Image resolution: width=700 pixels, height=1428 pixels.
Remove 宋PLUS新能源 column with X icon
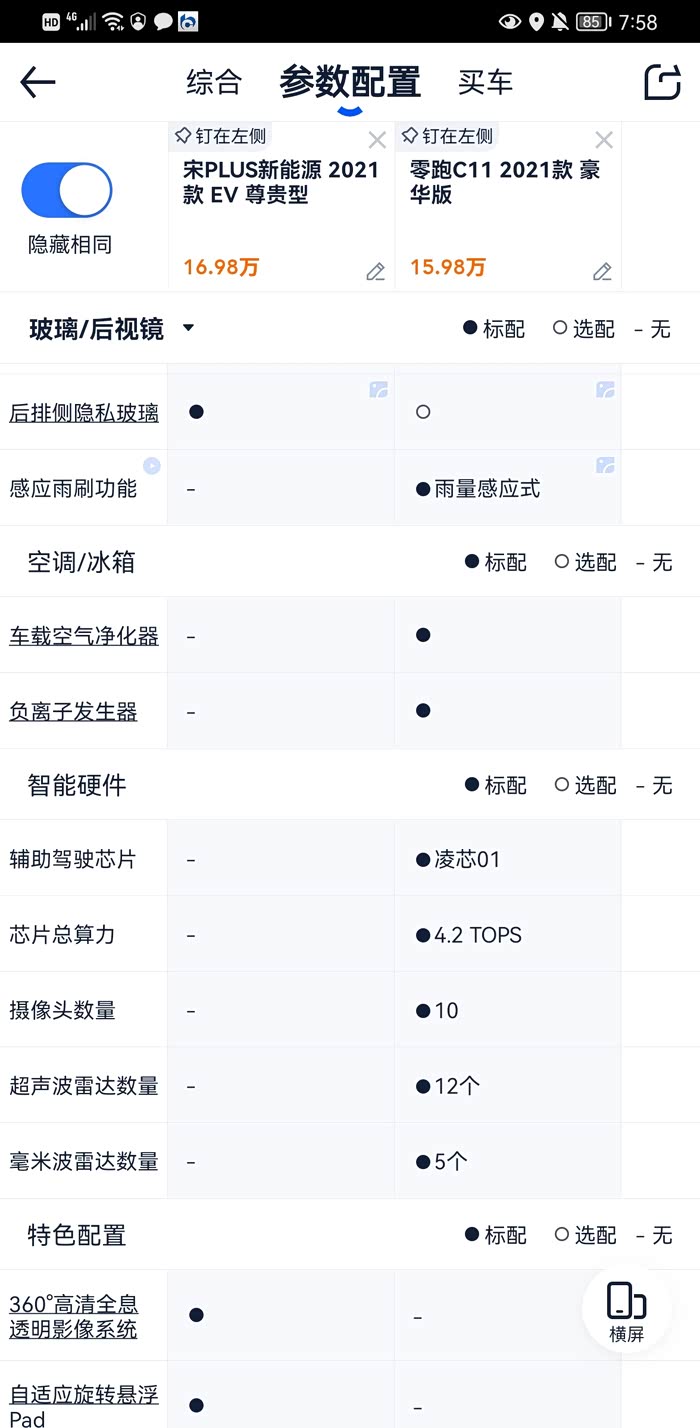[x=377, y=140]
